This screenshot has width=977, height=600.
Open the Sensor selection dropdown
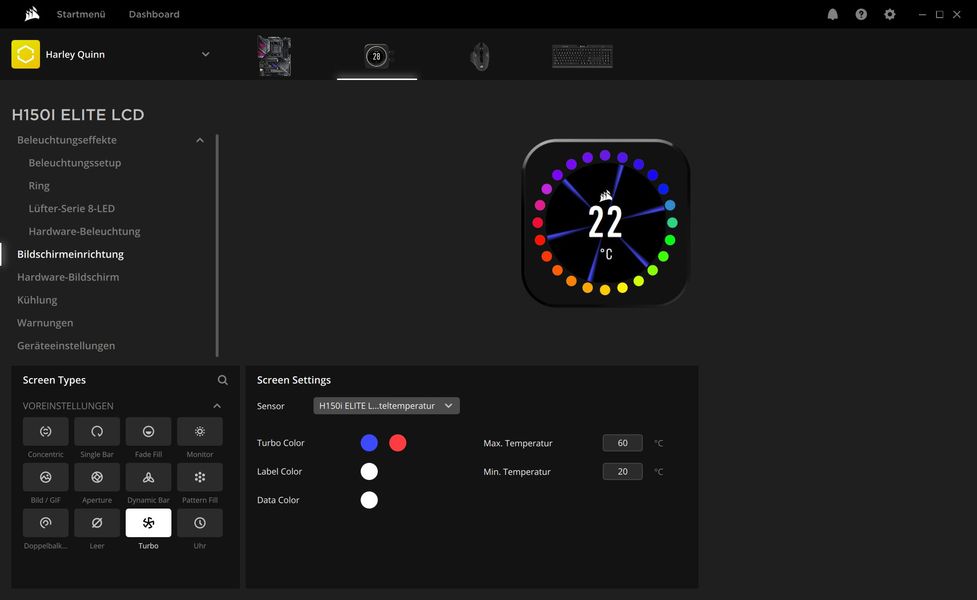(386, 406)
